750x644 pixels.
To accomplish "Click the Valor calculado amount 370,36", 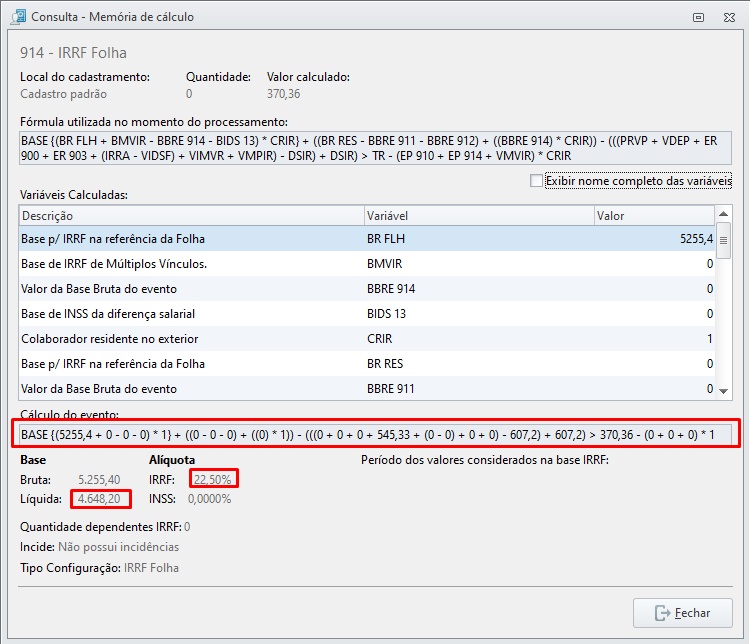I will click(x=283, y=94).
